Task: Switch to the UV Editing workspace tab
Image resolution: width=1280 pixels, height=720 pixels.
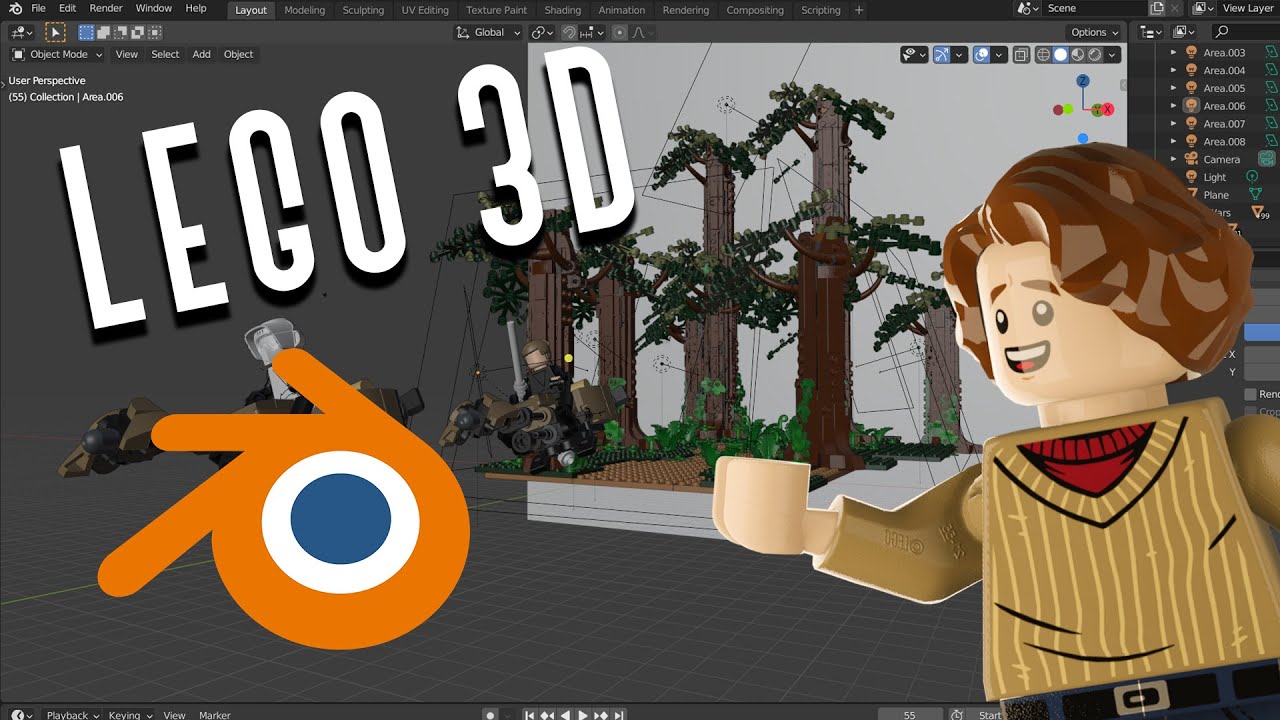Action: point(425,10)
